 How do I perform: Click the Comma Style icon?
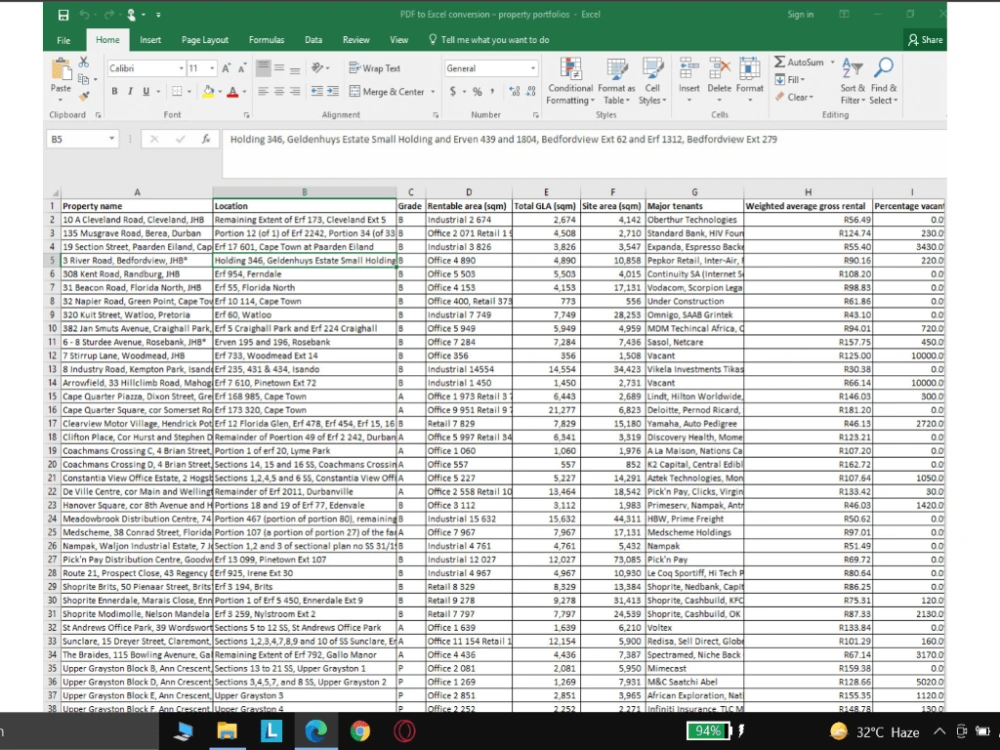click(x=492, y=92)
